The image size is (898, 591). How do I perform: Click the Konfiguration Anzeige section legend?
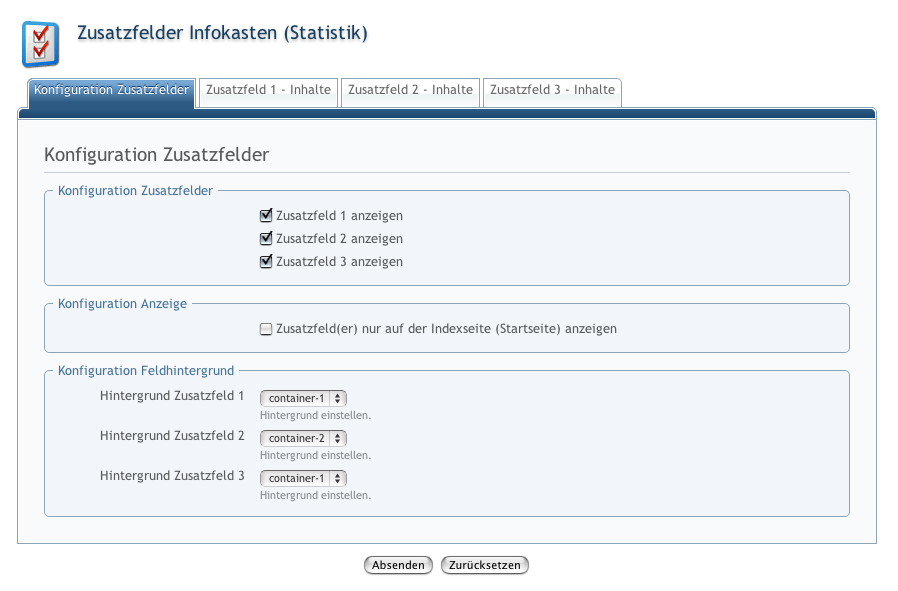coord(122,304)
